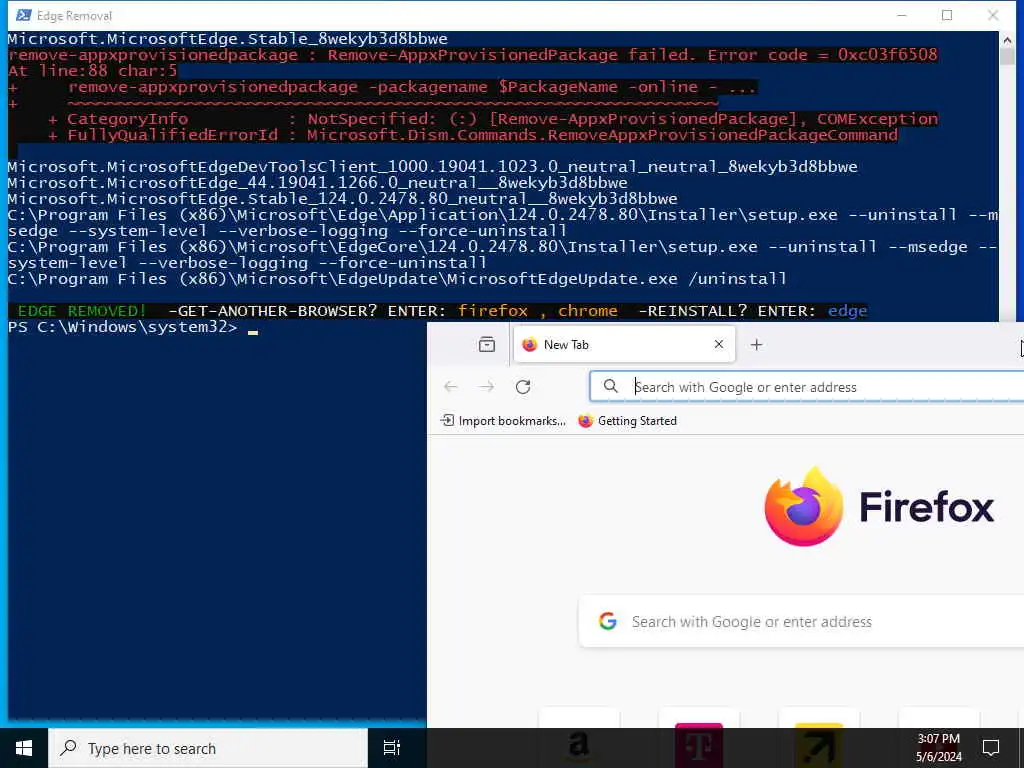Click the 'At line:88 char:5' line
Viewport: 1024px width, 768px height.
92,71
